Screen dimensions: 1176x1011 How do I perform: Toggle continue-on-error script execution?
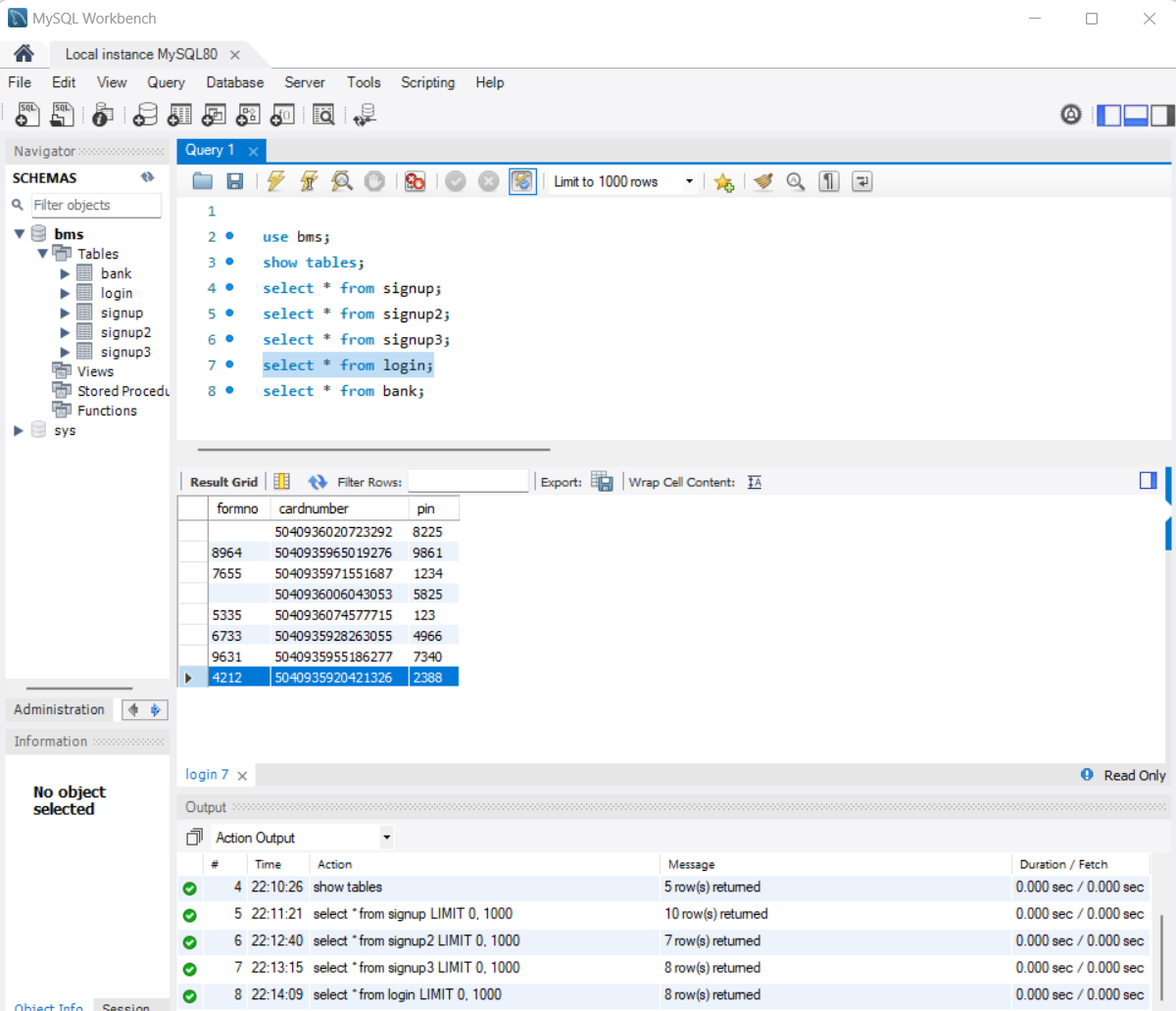pyautogui.click(x=416, y=181)
